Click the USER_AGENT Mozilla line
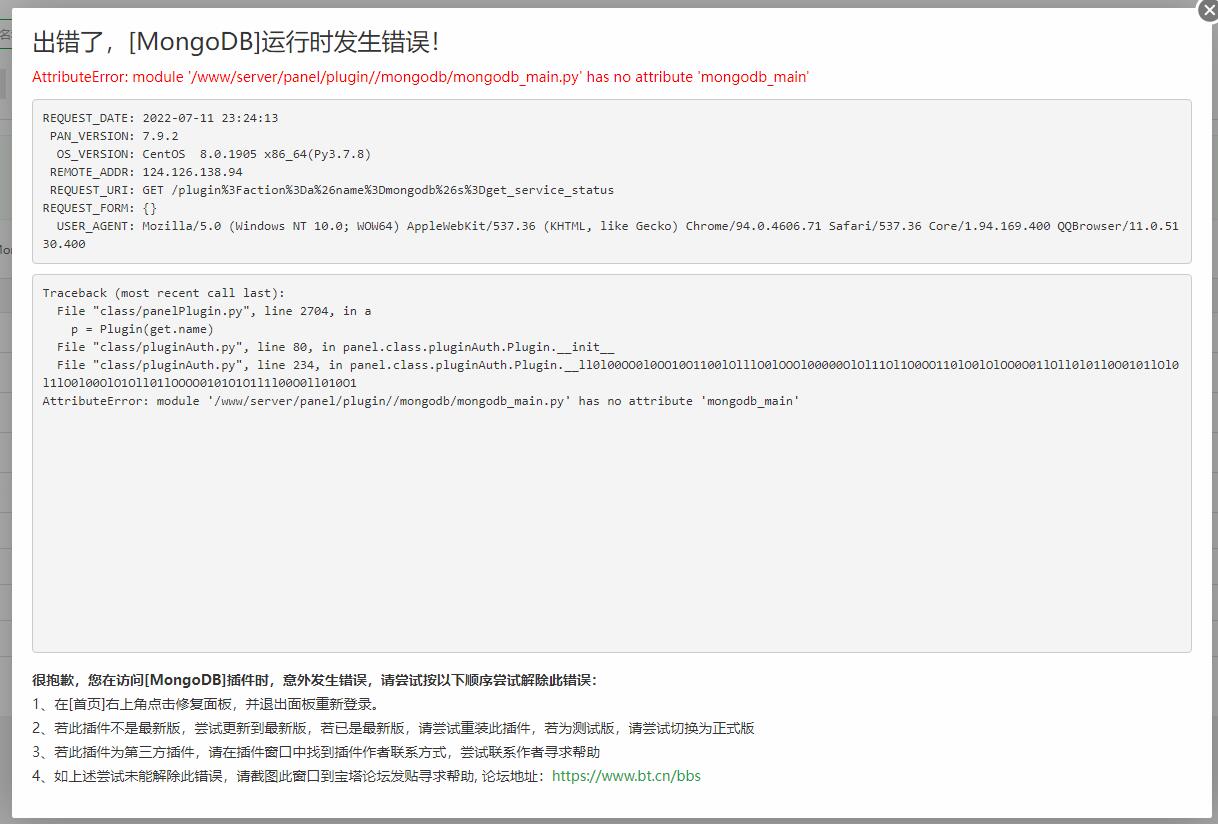This screenshot has height=824, width=1218. (610, 235)
